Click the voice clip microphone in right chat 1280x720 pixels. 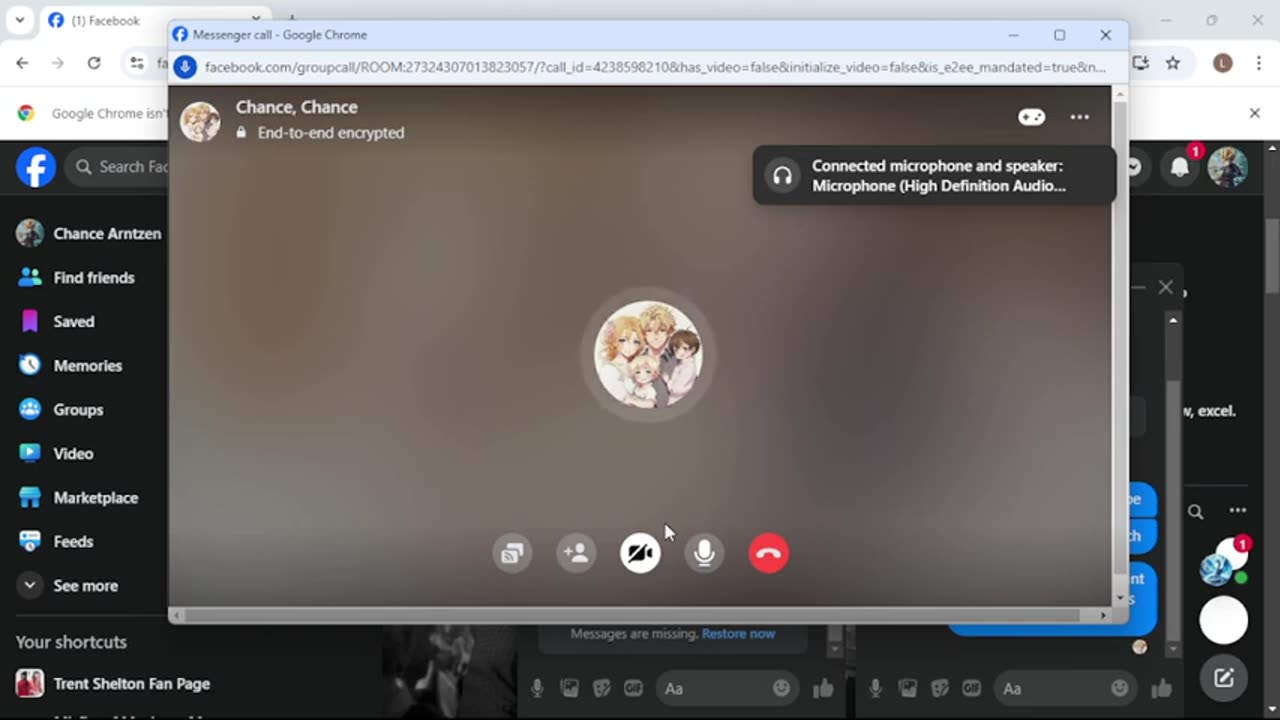click(x=875, y=688)
